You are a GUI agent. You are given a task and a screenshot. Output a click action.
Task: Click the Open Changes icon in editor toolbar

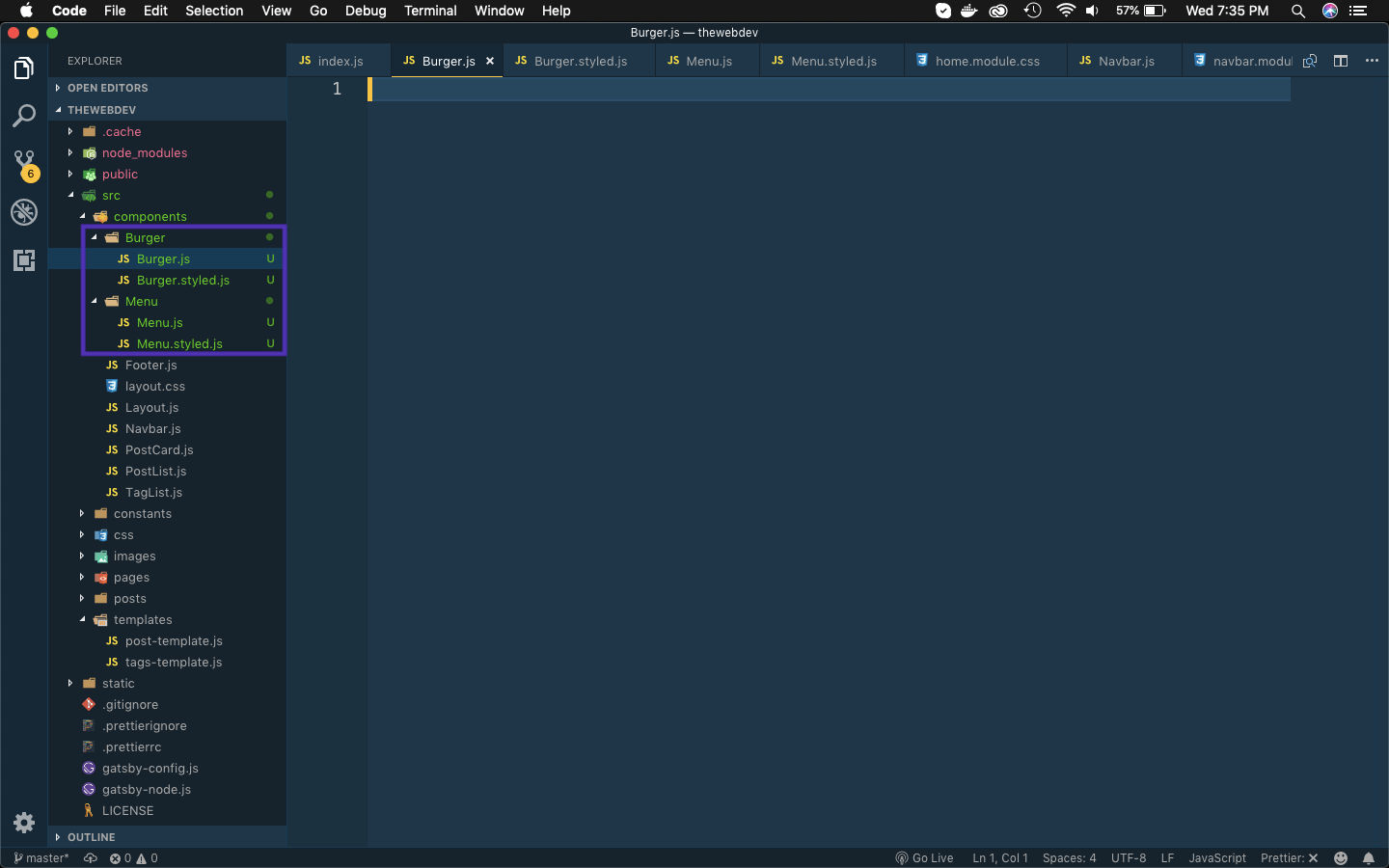tap(1310, 61)
